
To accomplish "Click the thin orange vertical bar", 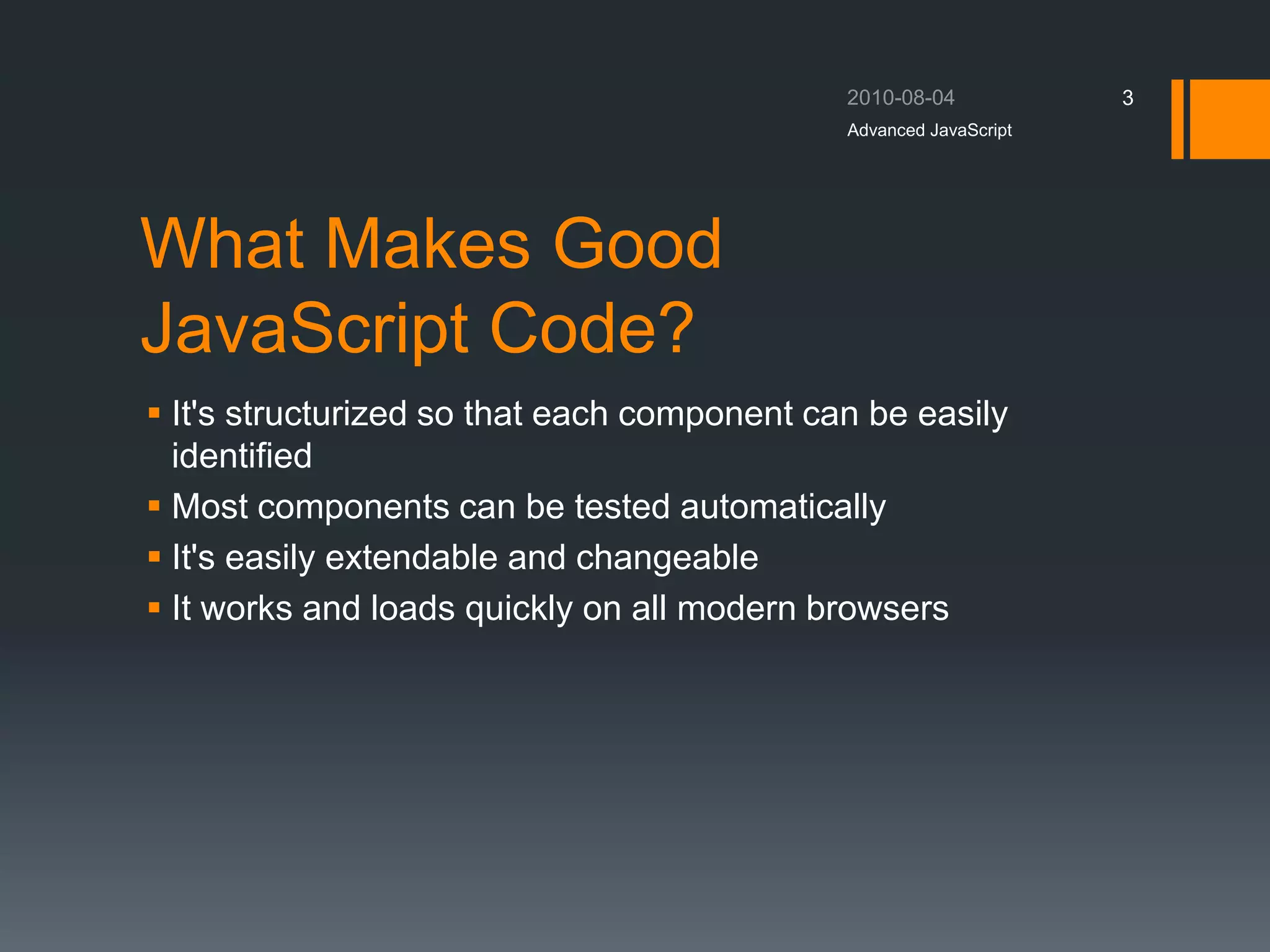I will (x=1177, y=119).
